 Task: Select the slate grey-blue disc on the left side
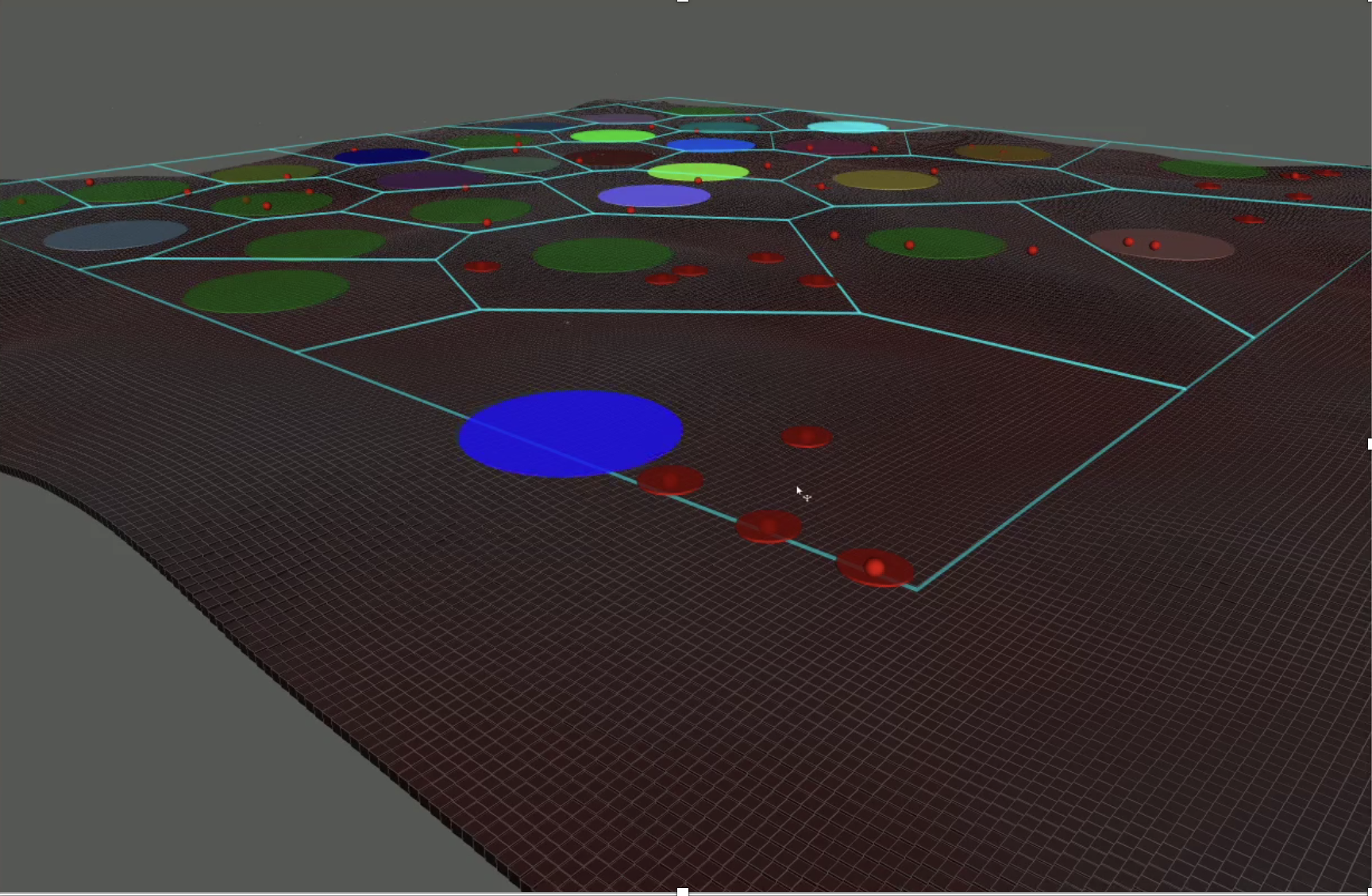click(115, 235)
